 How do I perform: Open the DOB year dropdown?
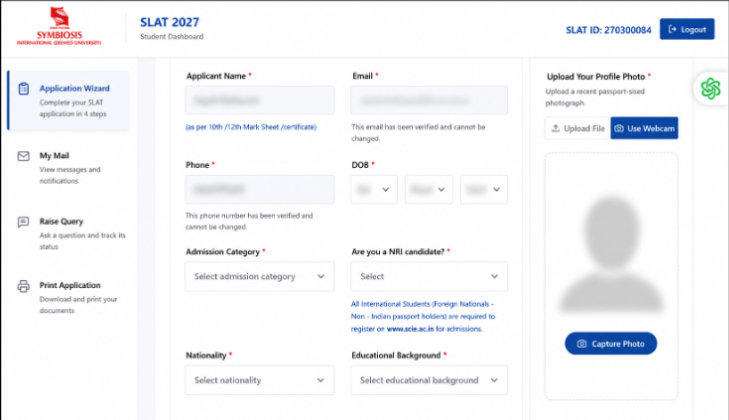click(484, 189)
